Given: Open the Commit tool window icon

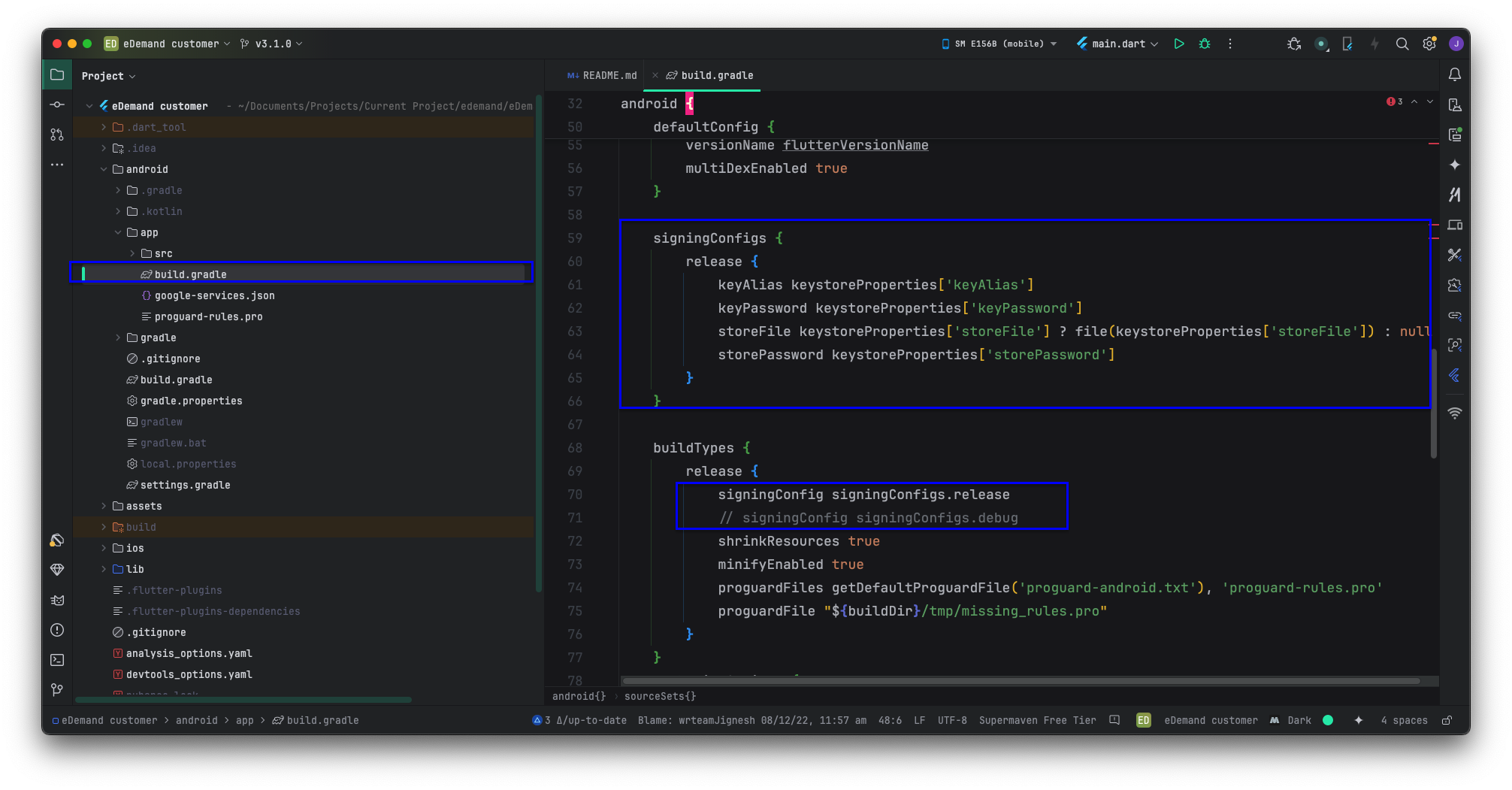Looking at the screenshot, I should [x=57, y=104].
